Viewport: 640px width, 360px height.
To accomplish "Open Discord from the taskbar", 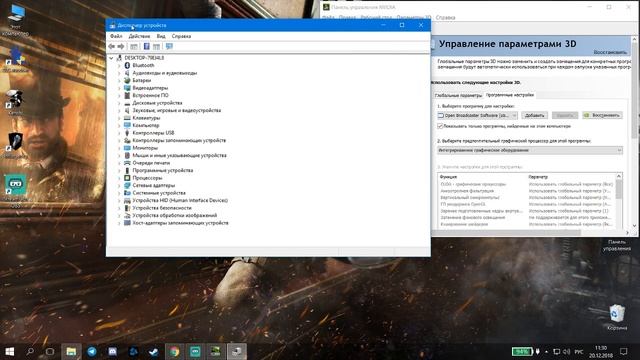I will 113,351.
